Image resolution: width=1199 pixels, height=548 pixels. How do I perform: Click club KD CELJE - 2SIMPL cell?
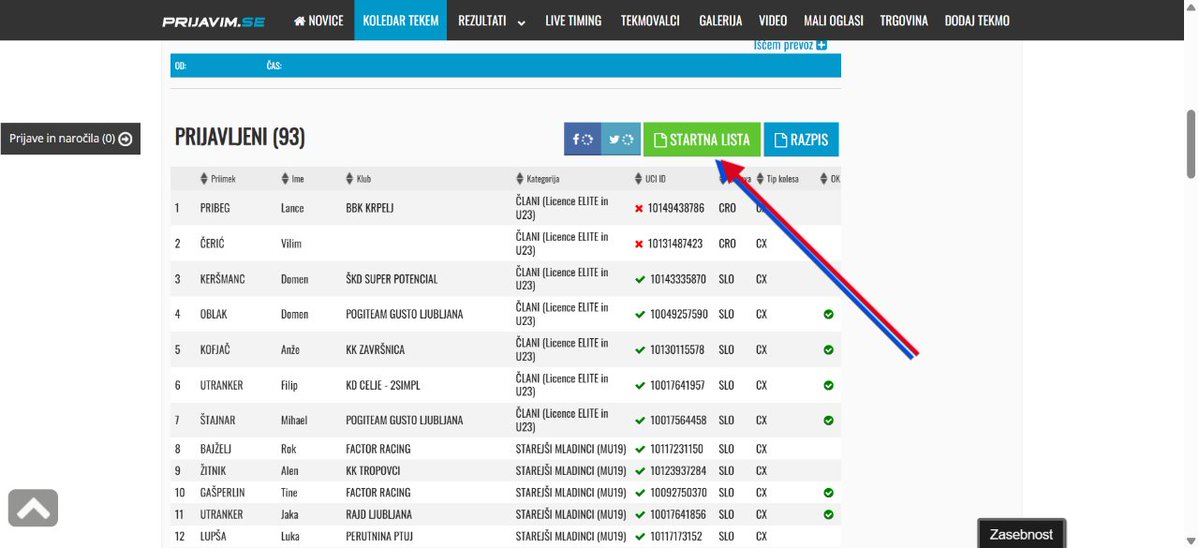pos(383,385)
